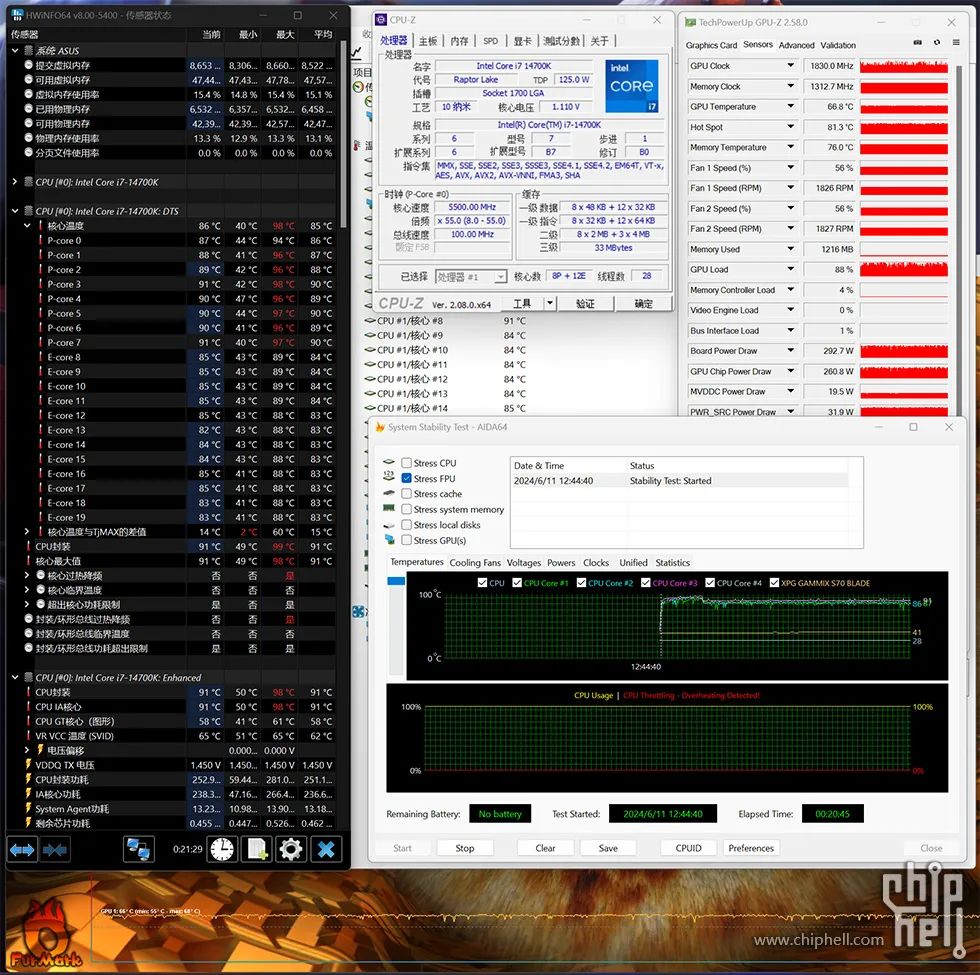
Task: Enable the Stress CPU checkbox
Action: tap(407, 463)
